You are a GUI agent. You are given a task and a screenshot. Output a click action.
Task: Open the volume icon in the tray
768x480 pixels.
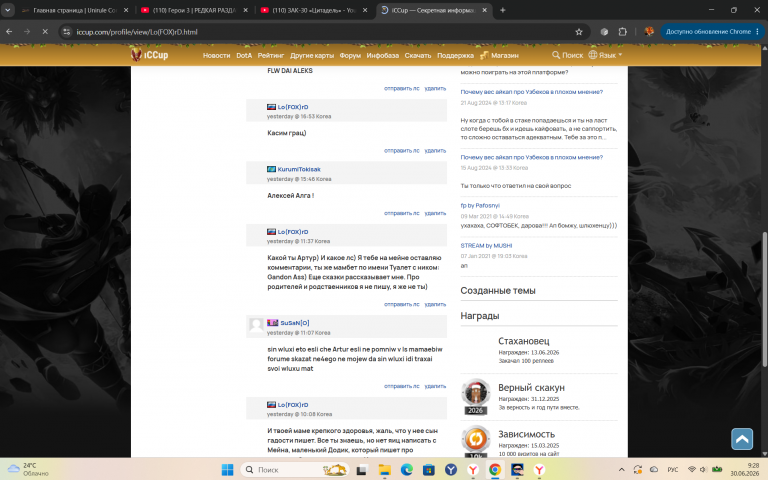pyautogui.click(x=703, y=470)
